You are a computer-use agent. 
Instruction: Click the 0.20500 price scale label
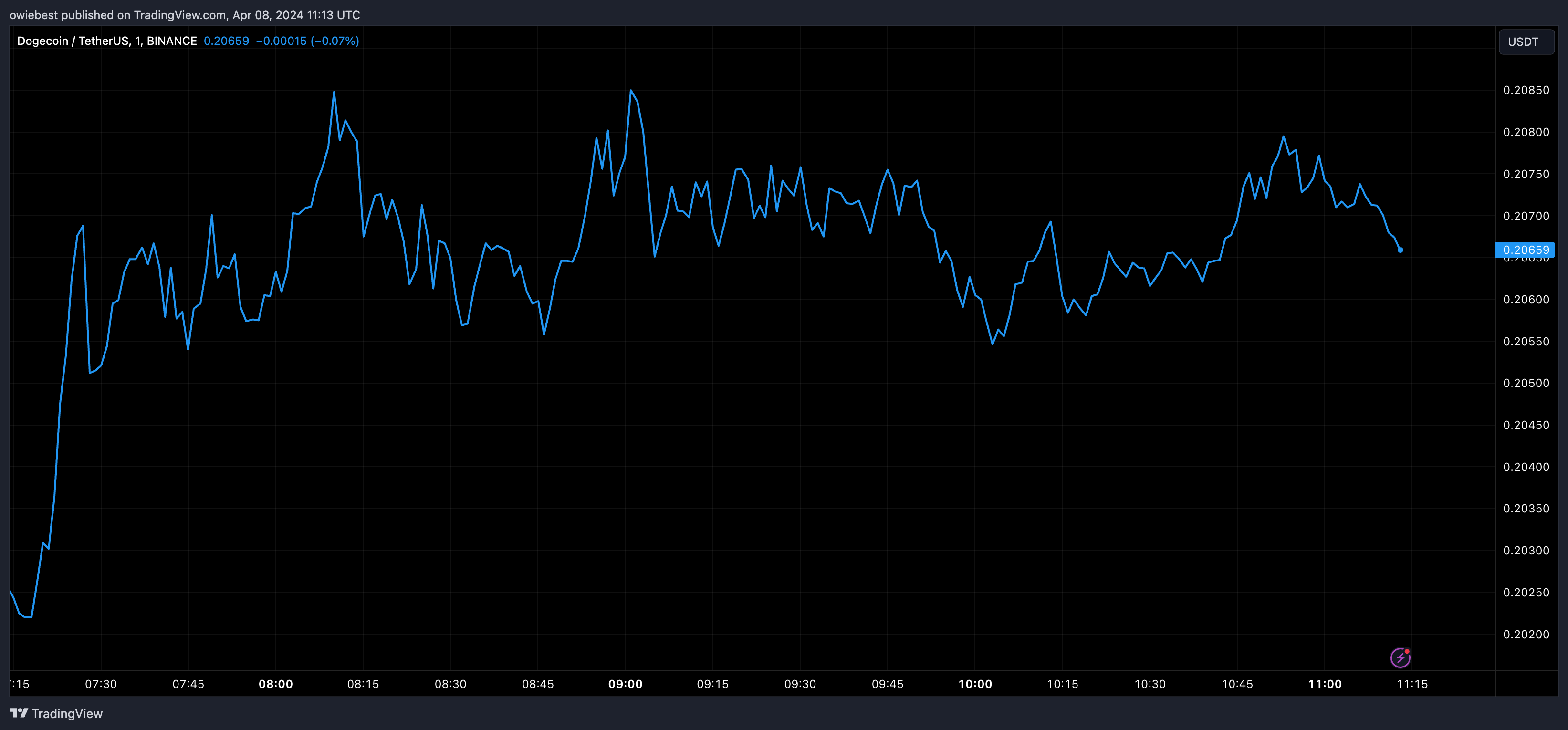click(1526, 383)
